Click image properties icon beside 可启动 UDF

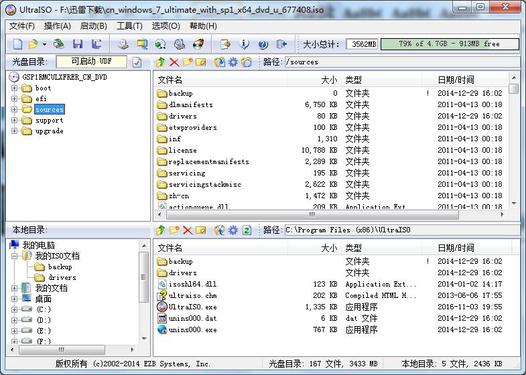pos(137,62)
